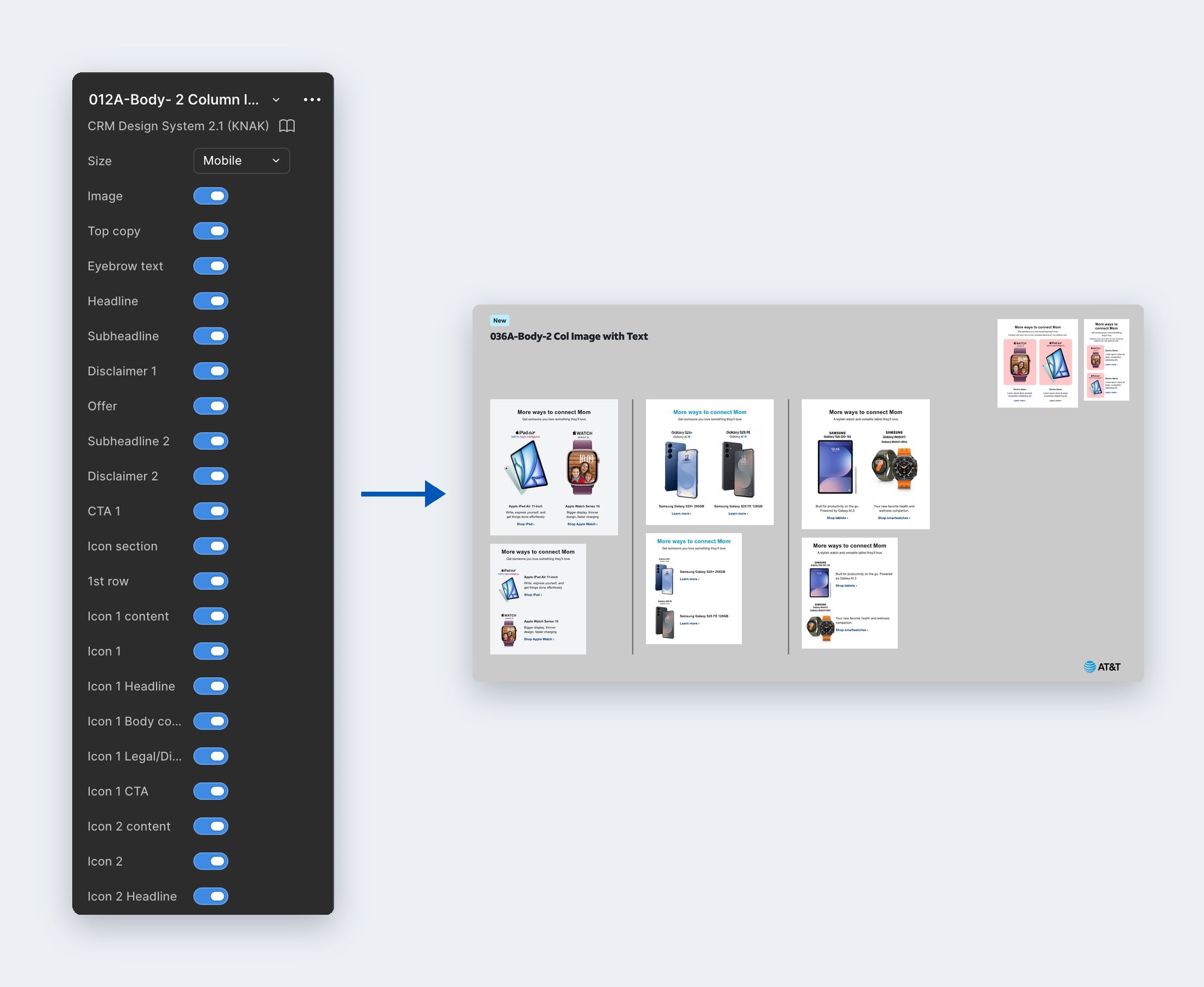Select the iPad and Apple Watch two-column preview

pos(554,467)
